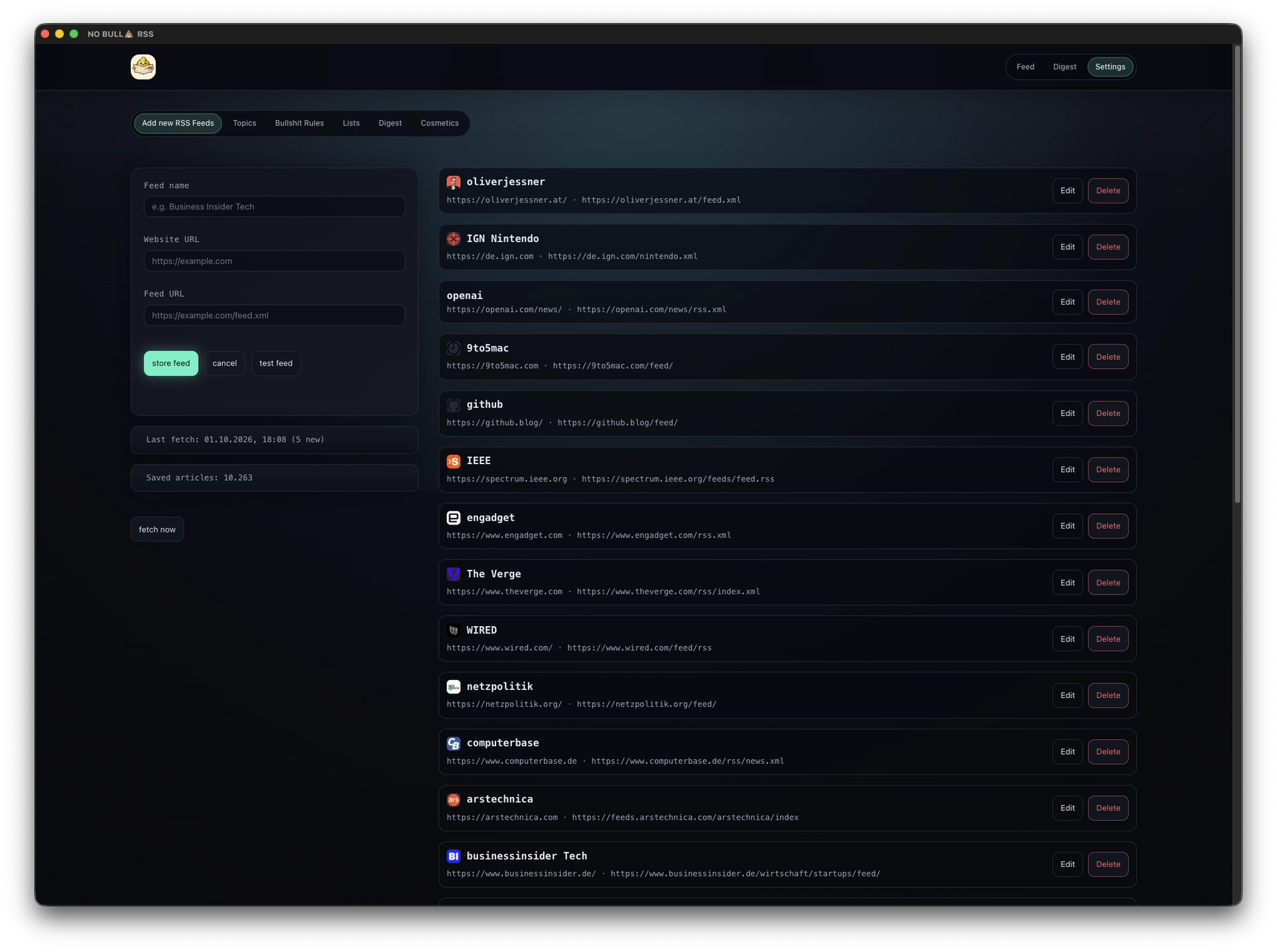Edit the WIRED feed entry
1277x952 pixels.
pyautogui.click(x=1067, y=639)
